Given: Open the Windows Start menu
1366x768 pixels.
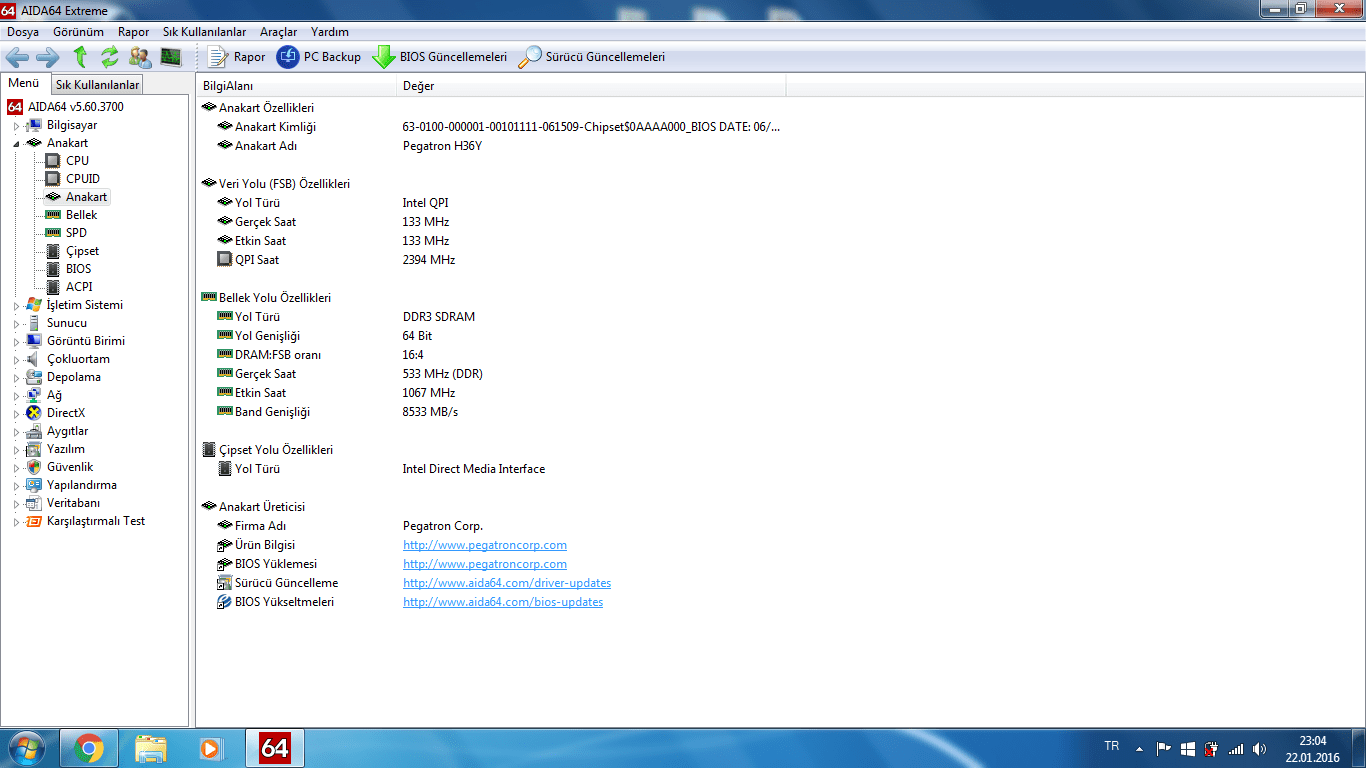Looking at the screenshot, I should pos(25,748).
